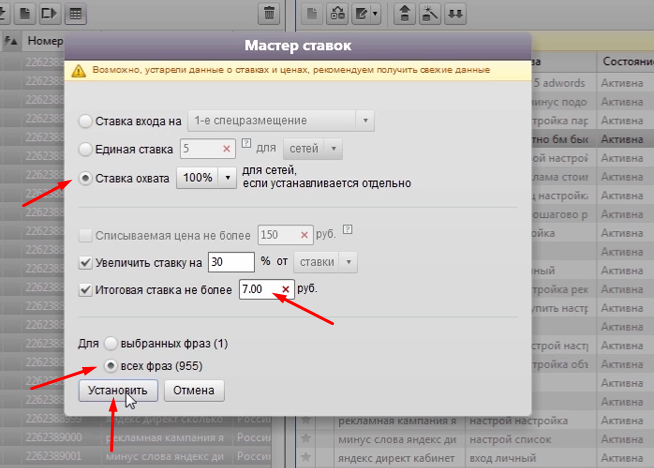Image resolution: width=654 pixels, height=468 pixels.
Task: Choose the выбранных фраз (1) radio
Action: click(111, 343)
